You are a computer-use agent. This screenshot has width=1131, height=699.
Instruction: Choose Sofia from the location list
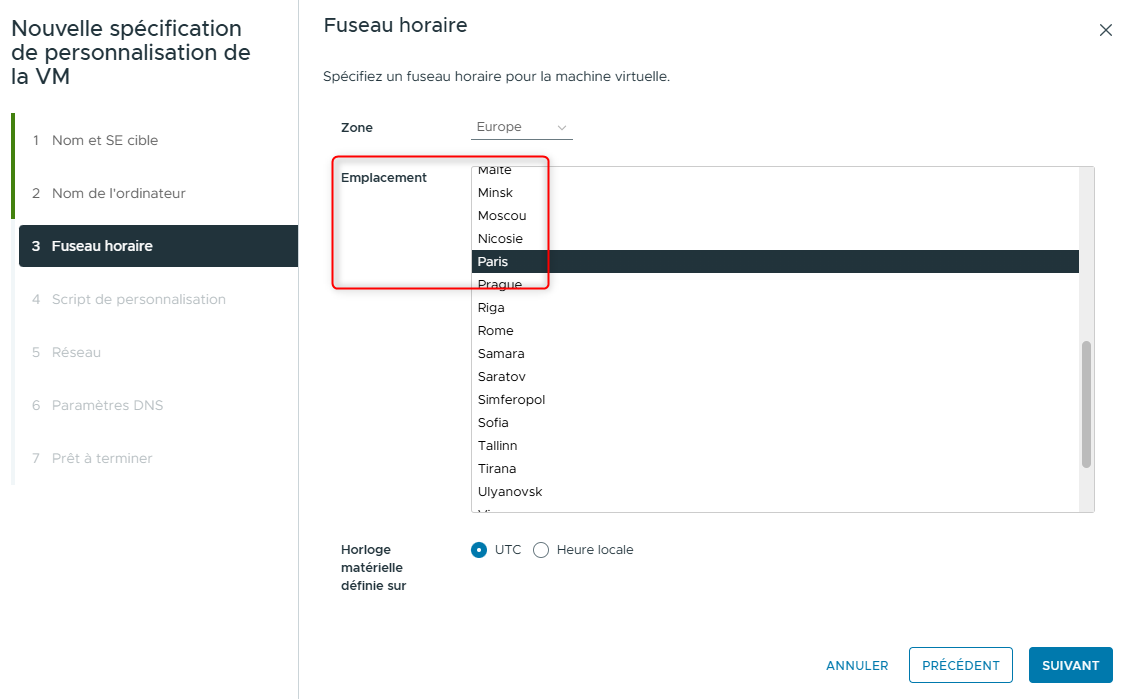[x=494, y=423]
